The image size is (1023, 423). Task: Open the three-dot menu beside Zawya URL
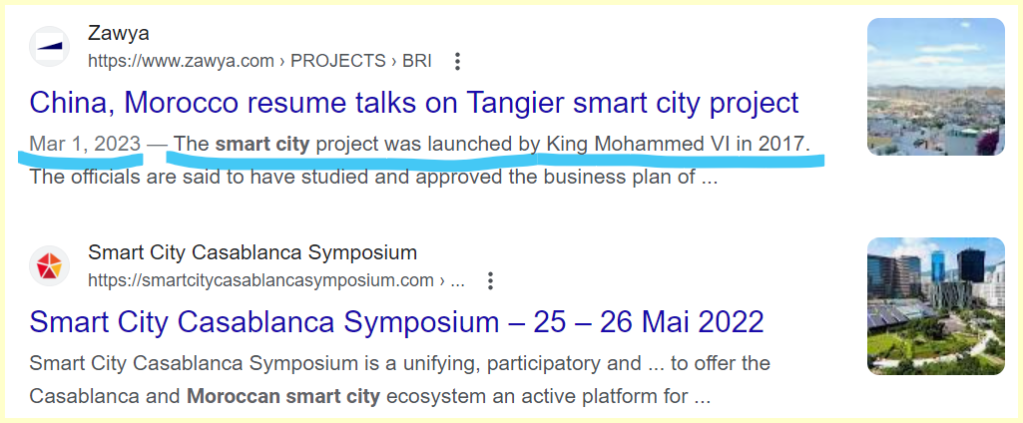pos(458,61)
